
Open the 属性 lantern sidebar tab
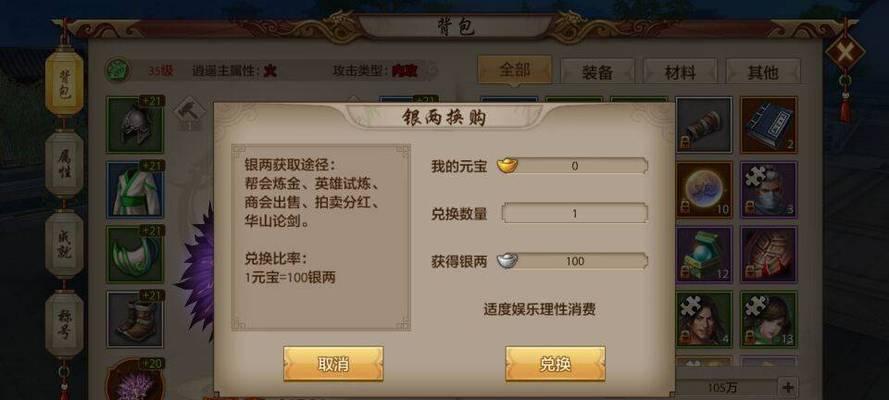pyautogui.click(x=64, y=164)
